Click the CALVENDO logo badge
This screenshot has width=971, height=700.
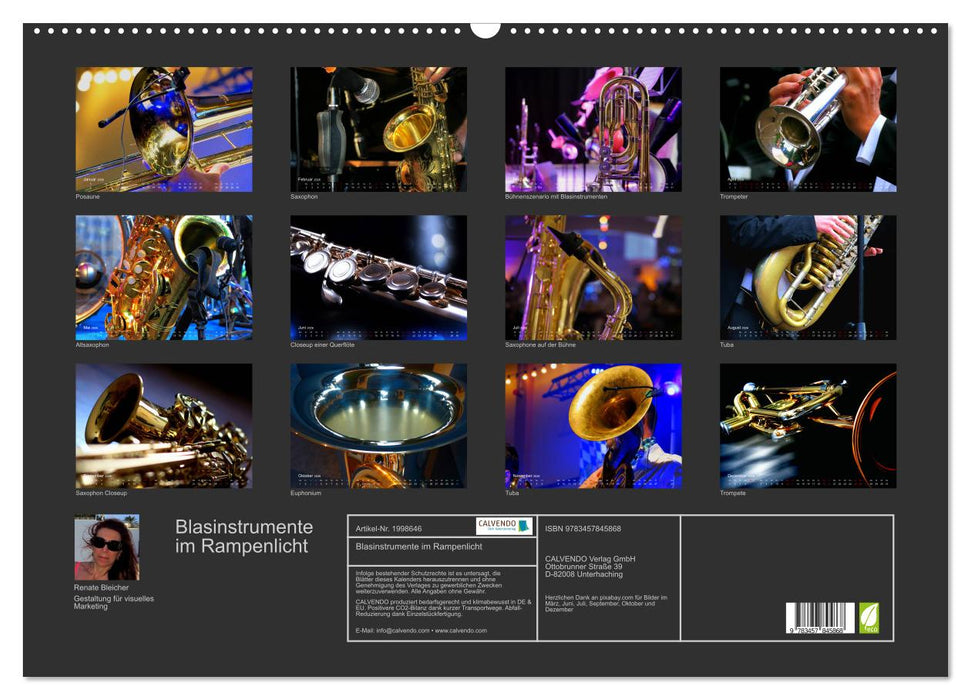tap(504, 526)
